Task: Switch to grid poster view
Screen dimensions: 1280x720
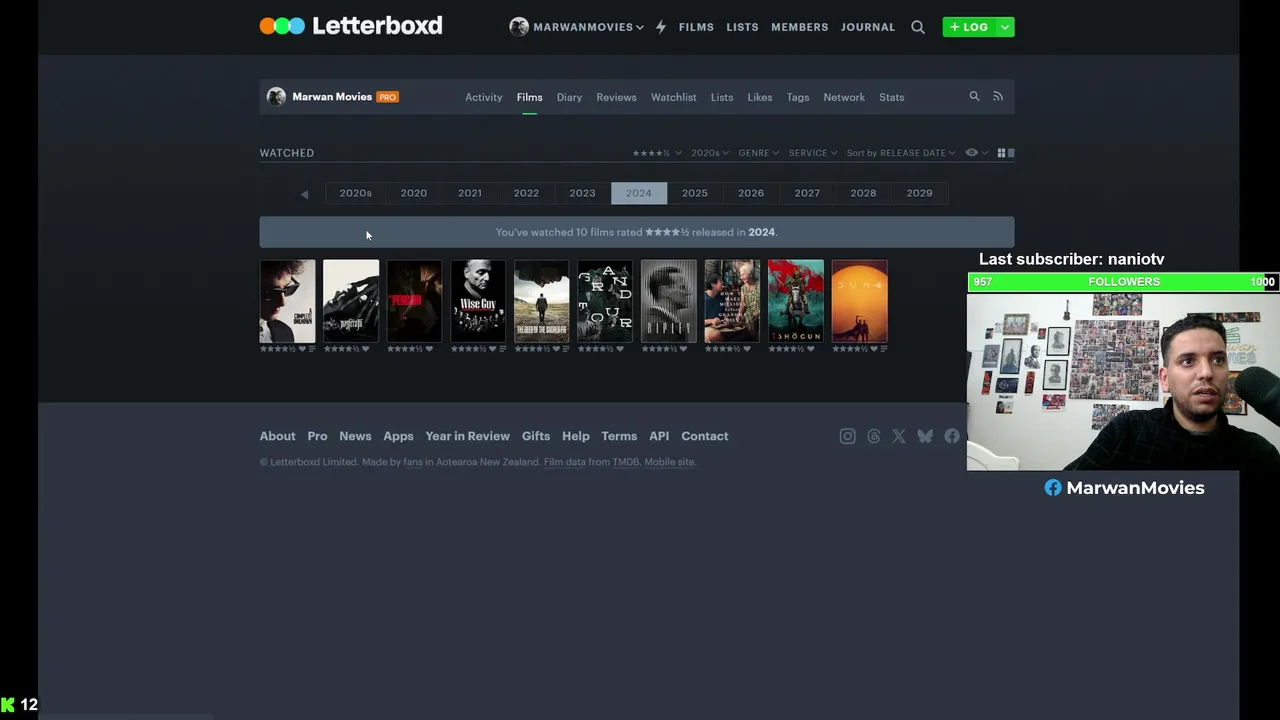Action: point(1001,153)
